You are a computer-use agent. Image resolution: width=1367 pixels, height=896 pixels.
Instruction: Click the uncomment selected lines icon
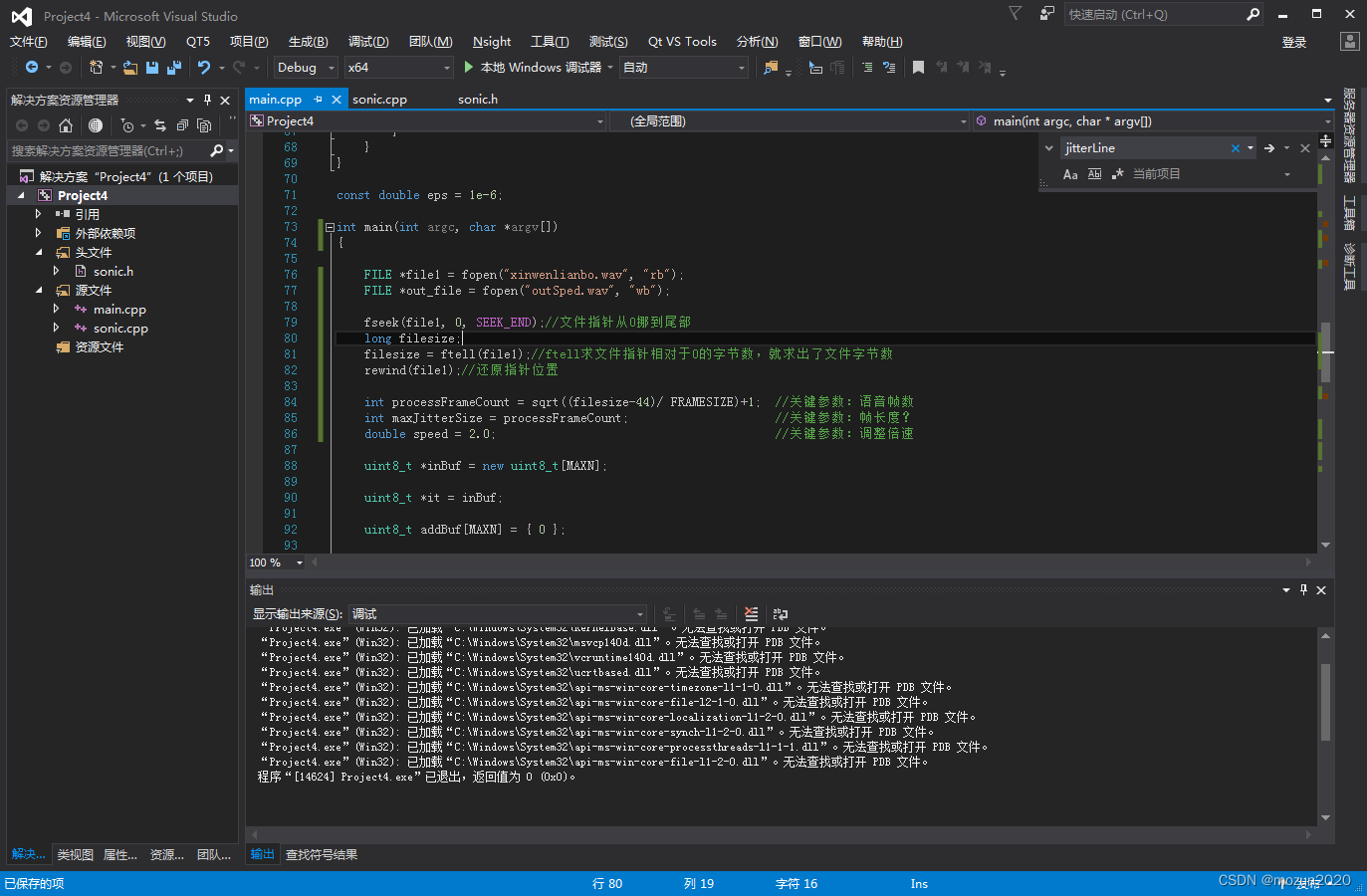889,68
